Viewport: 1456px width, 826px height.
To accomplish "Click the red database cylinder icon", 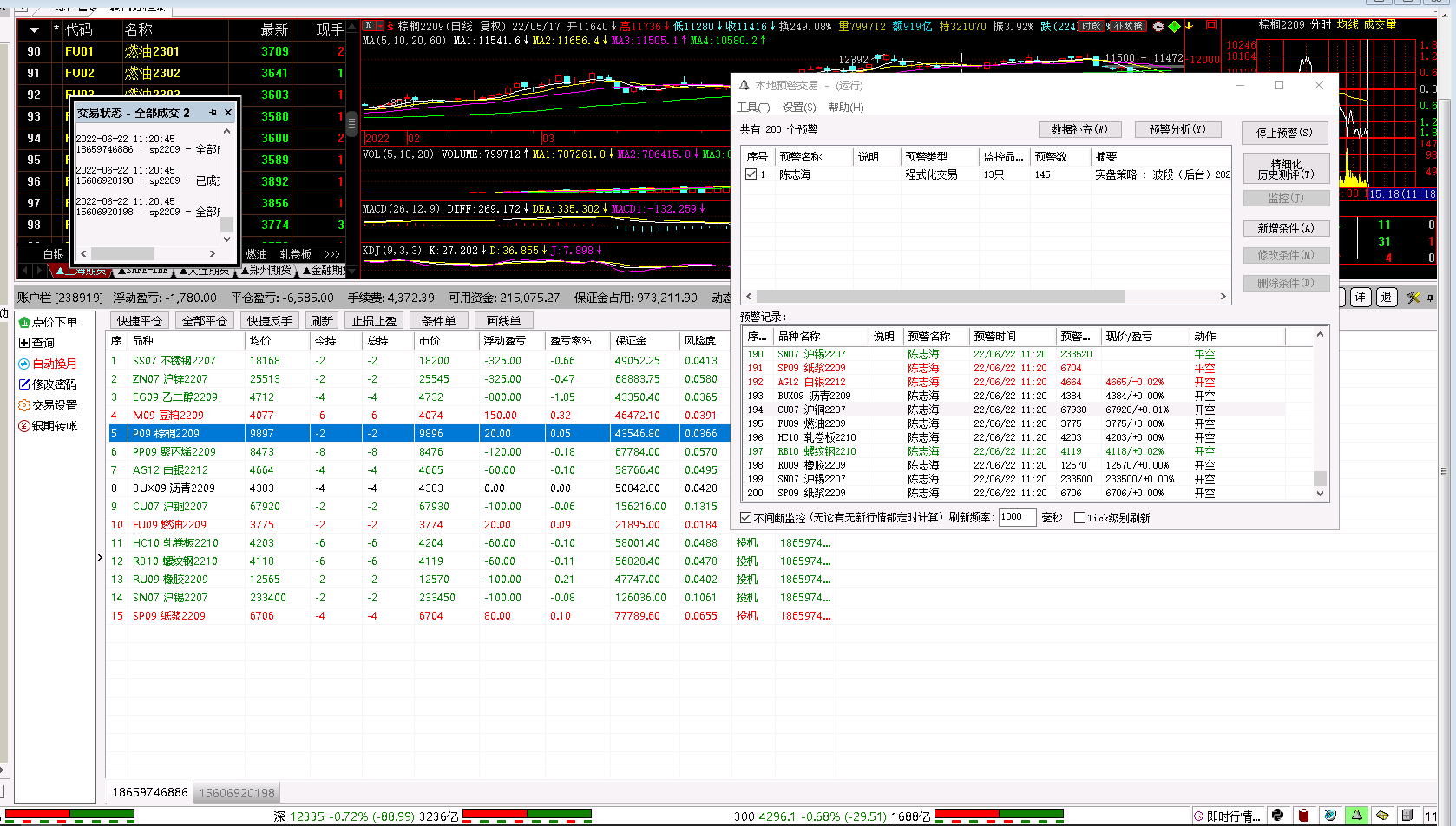I will pos(1303,816).
